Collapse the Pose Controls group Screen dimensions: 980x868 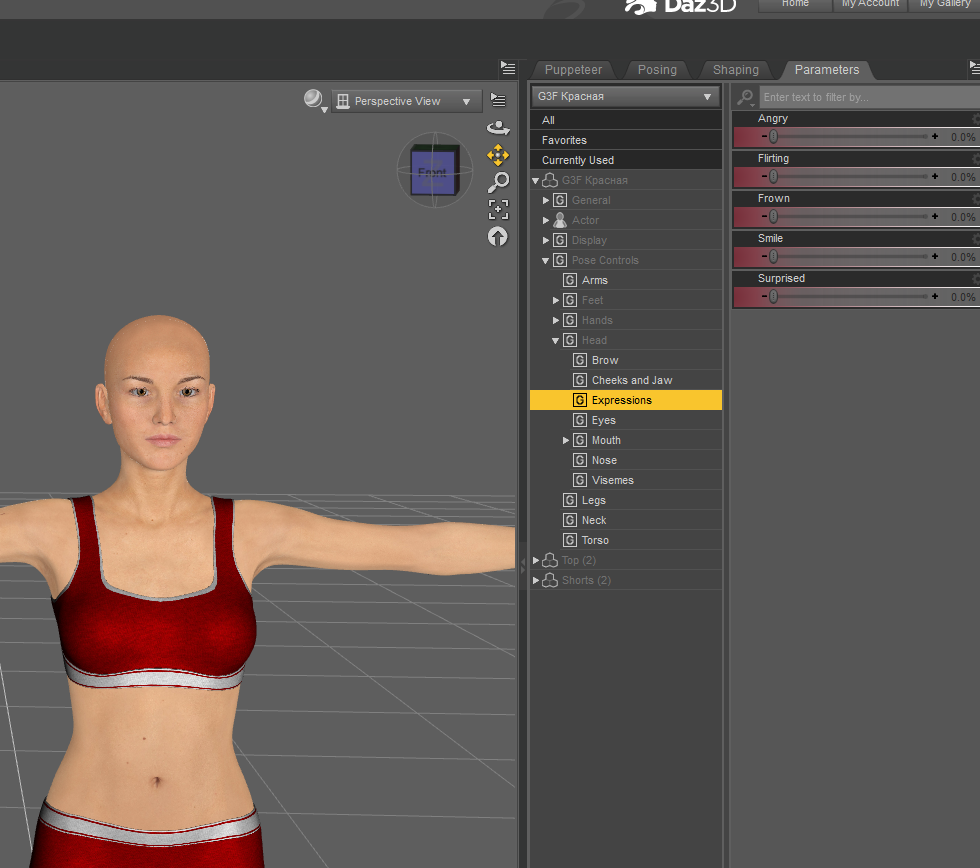tap(546, 261)
